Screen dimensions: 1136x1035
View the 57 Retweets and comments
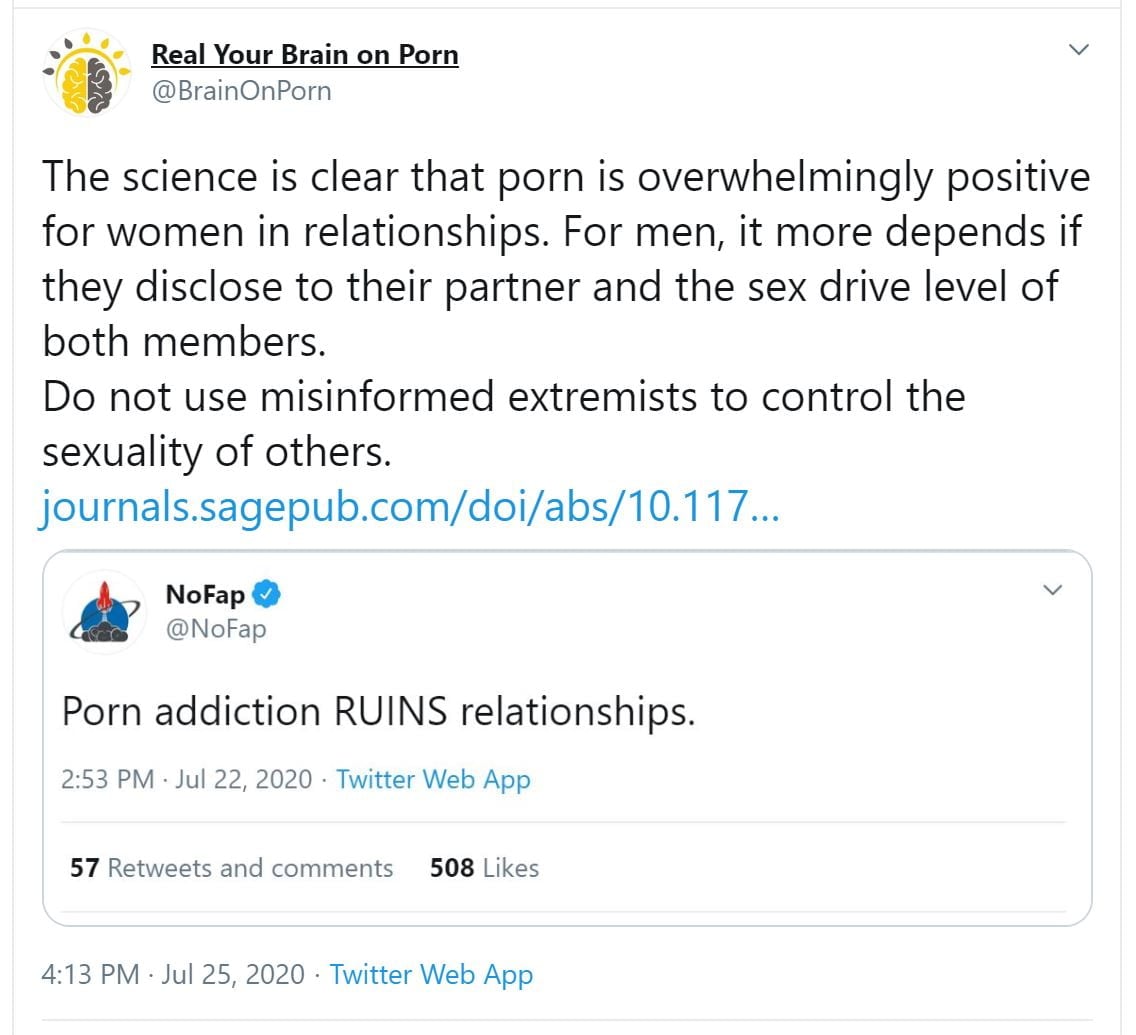[232, 868]
